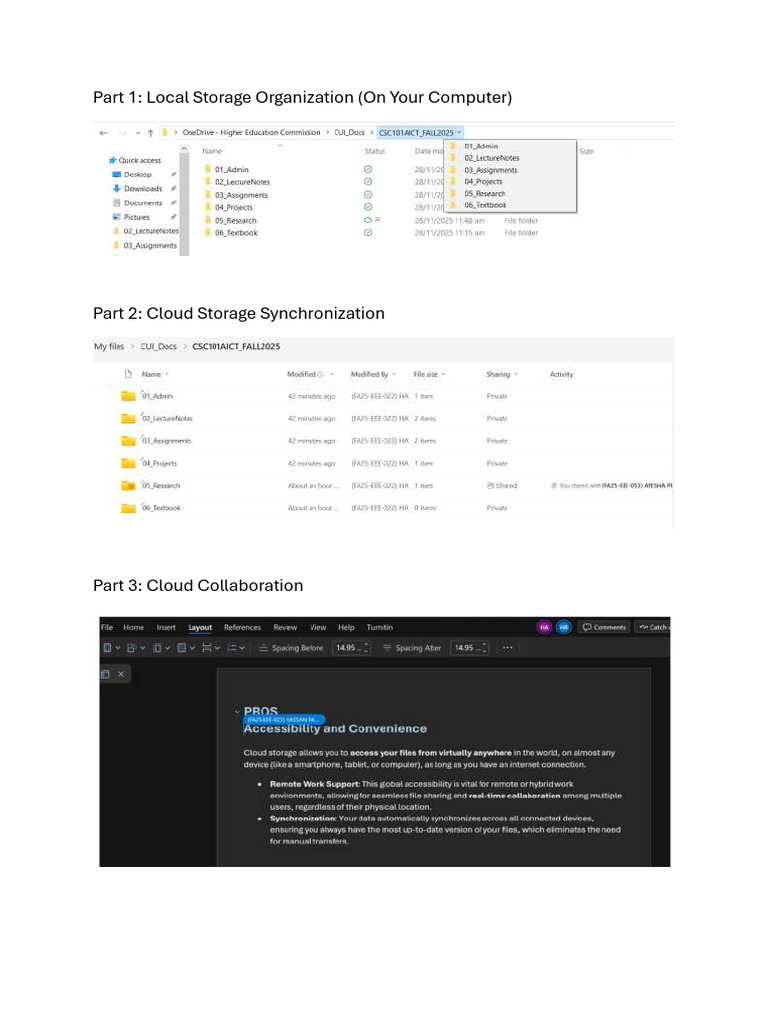768x1024 pixels.
Task: Click the file type column icon
Action: coord(129,374)
